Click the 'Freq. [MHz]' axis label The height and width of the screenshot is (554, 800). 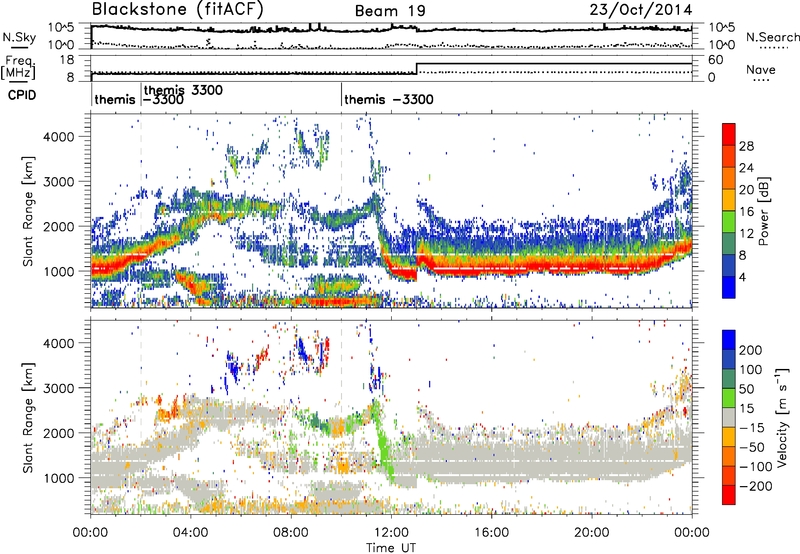18,68
